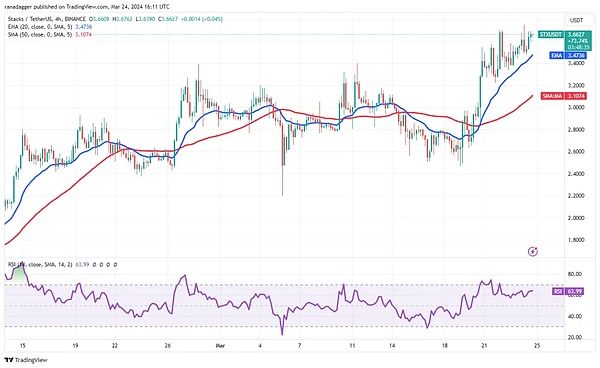This screenshot has width=600, height=368.
Task: Click the purple lightning flash icon on chart
Action: tap(533, 251)
